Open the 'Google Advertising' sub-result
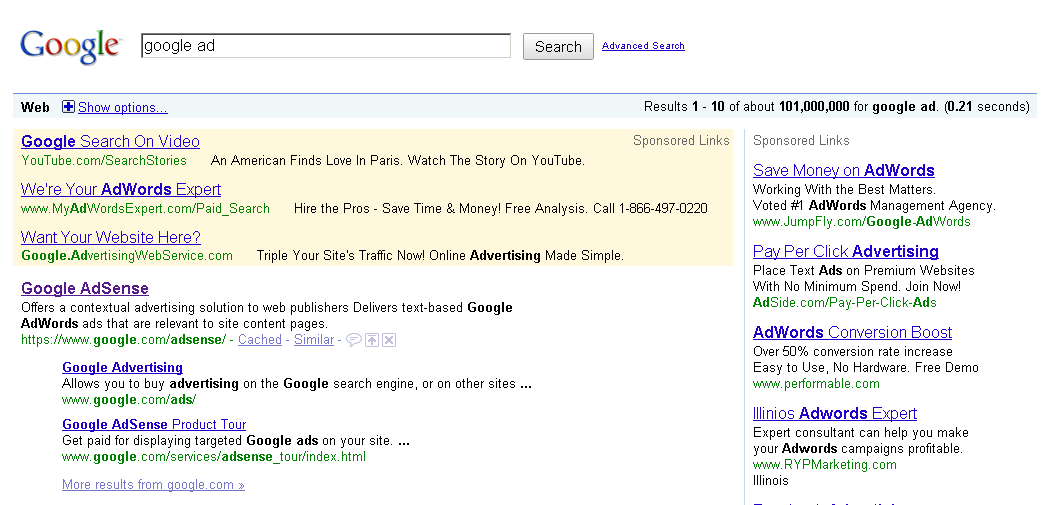 click(123, 368)
